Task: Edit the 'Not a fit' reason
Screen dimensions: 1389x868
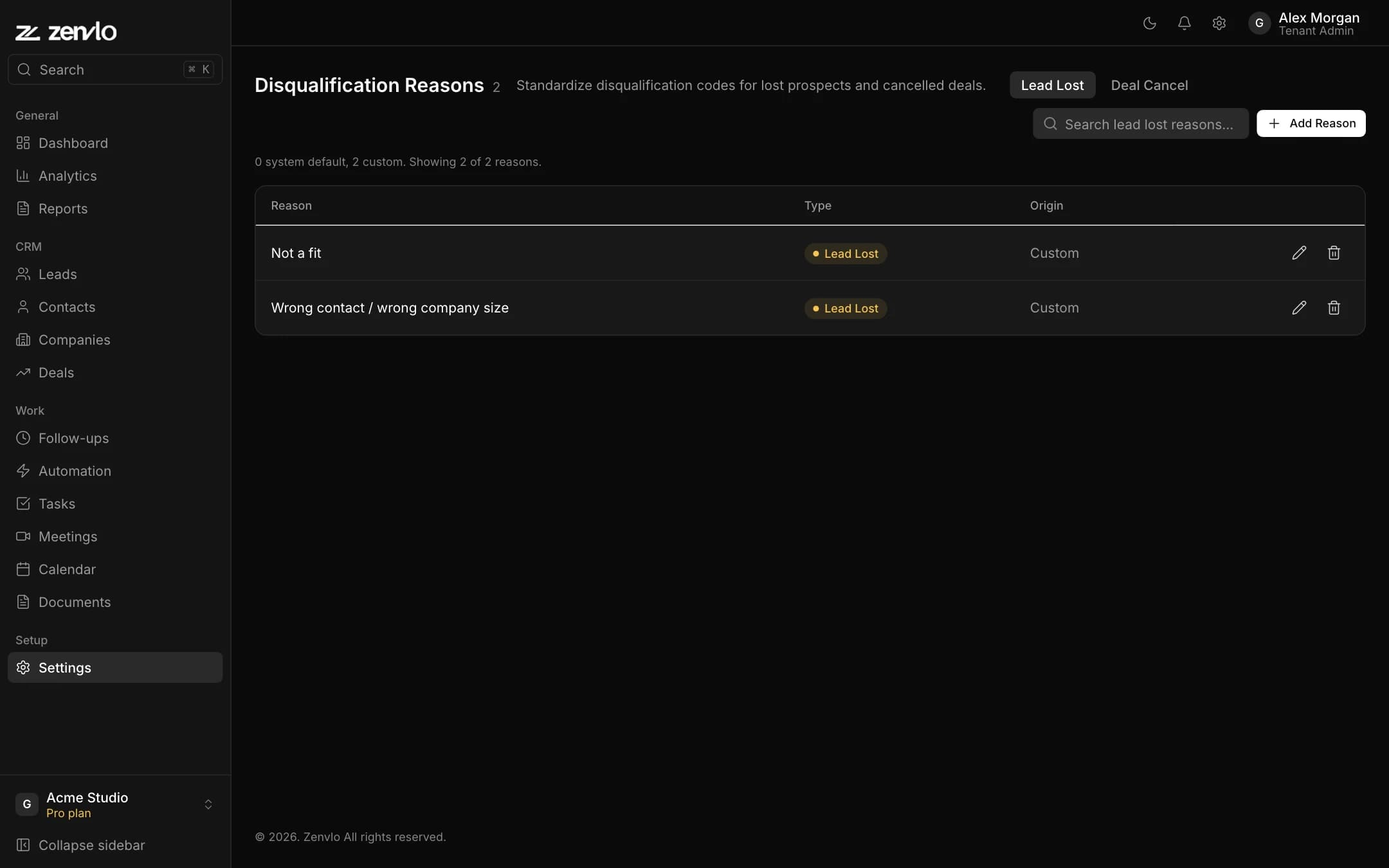Action: (x=1299, y=253)
